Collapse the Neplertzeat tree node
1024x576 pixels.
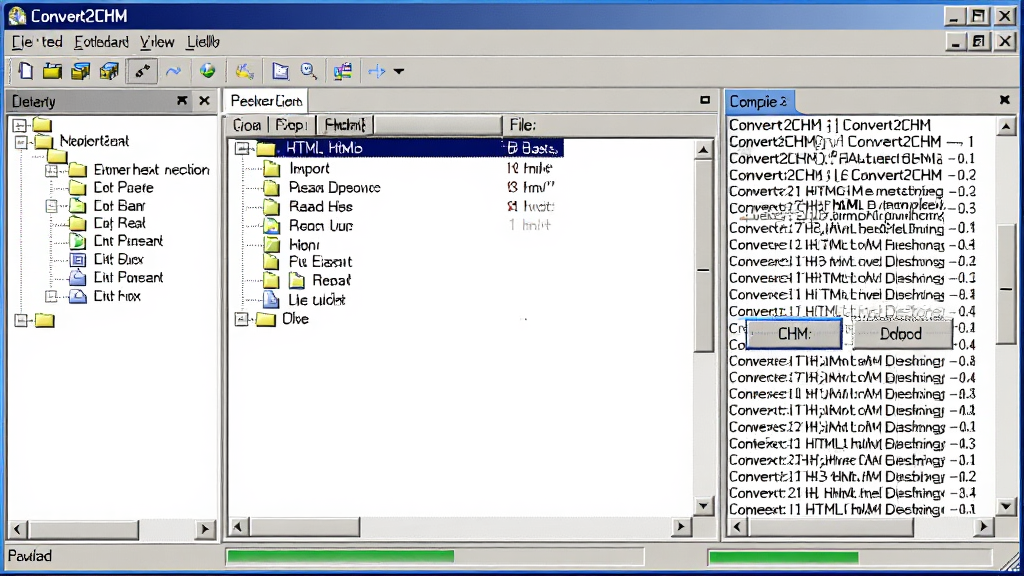[21, 142]
